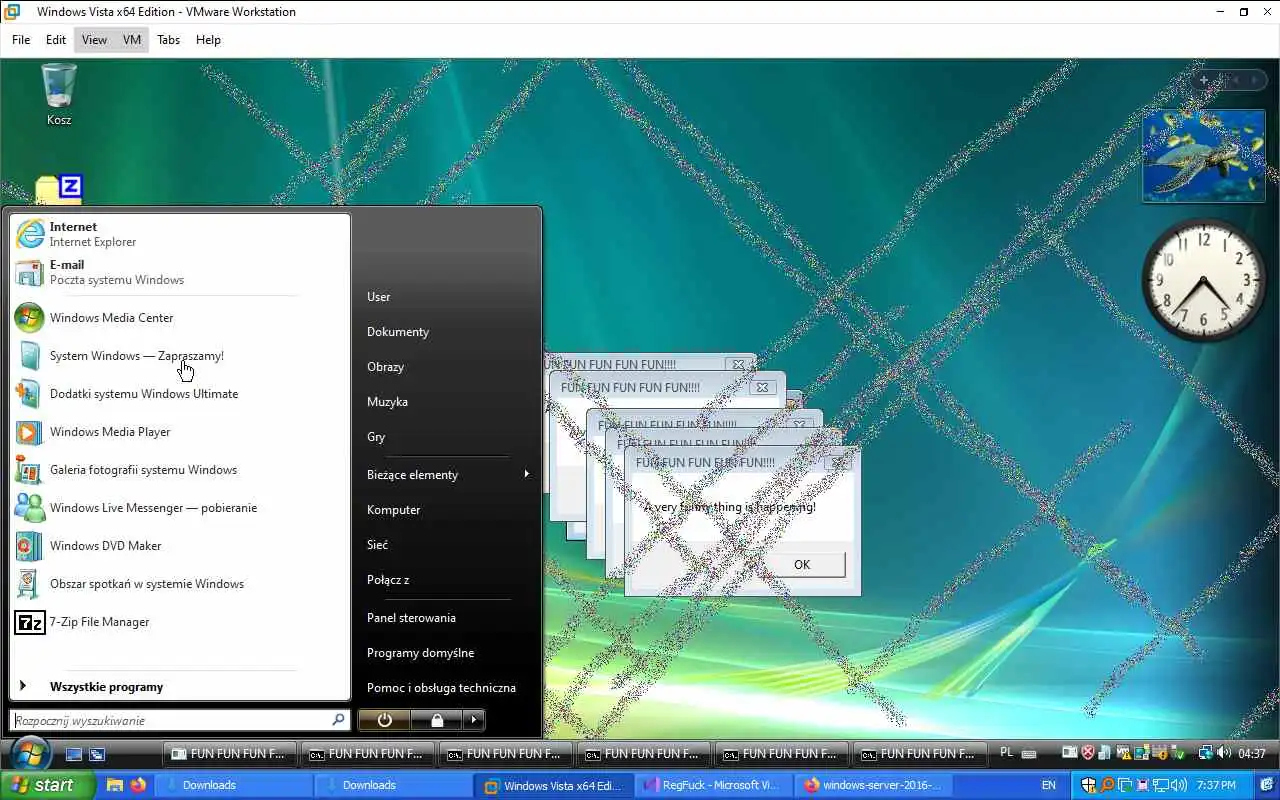Click host security shield tray icon
The height and width of the screenshot is (800, 1280).
1089,785
